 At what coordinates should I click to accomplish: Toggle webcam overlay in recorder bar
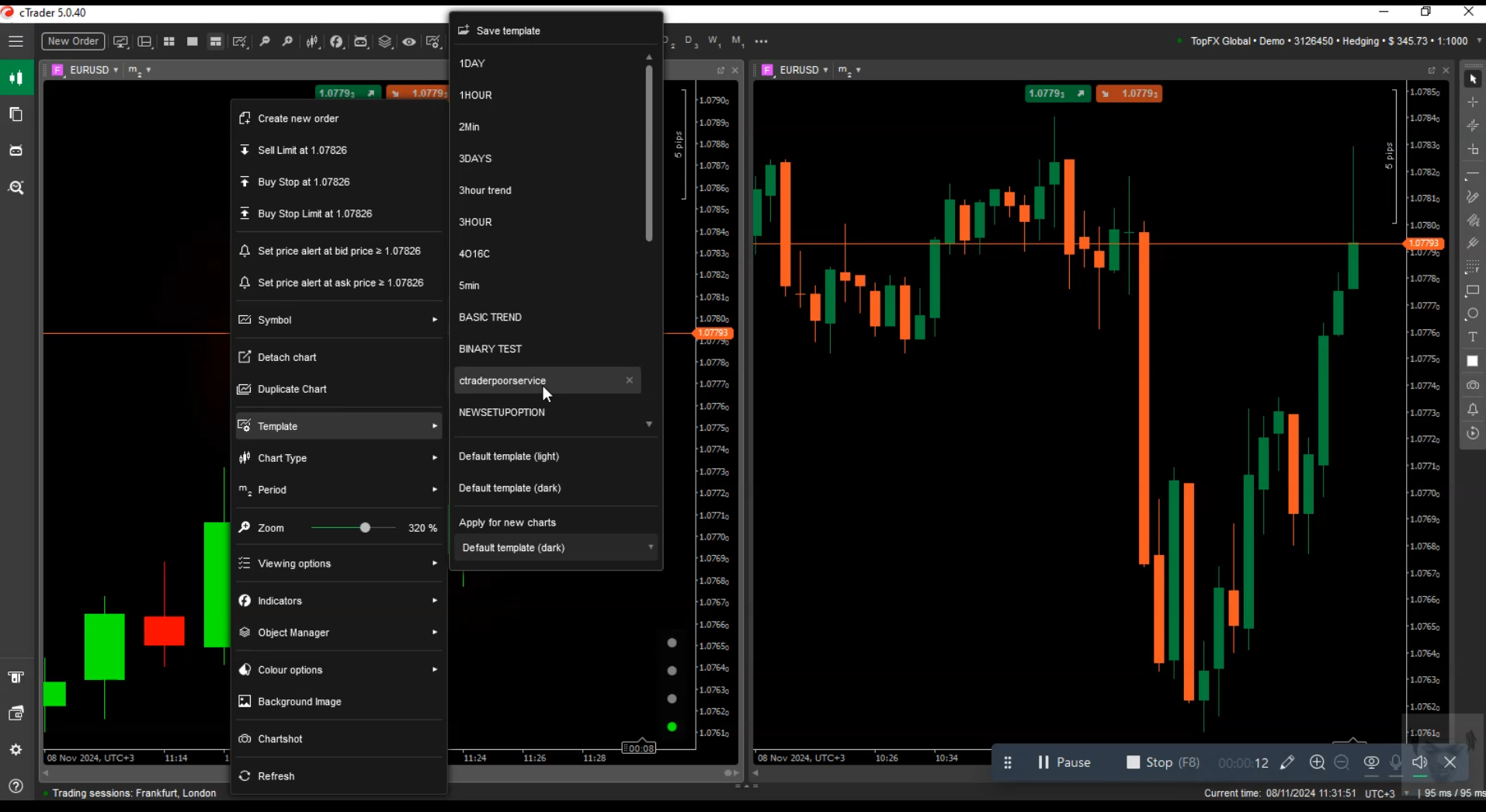1371,762
